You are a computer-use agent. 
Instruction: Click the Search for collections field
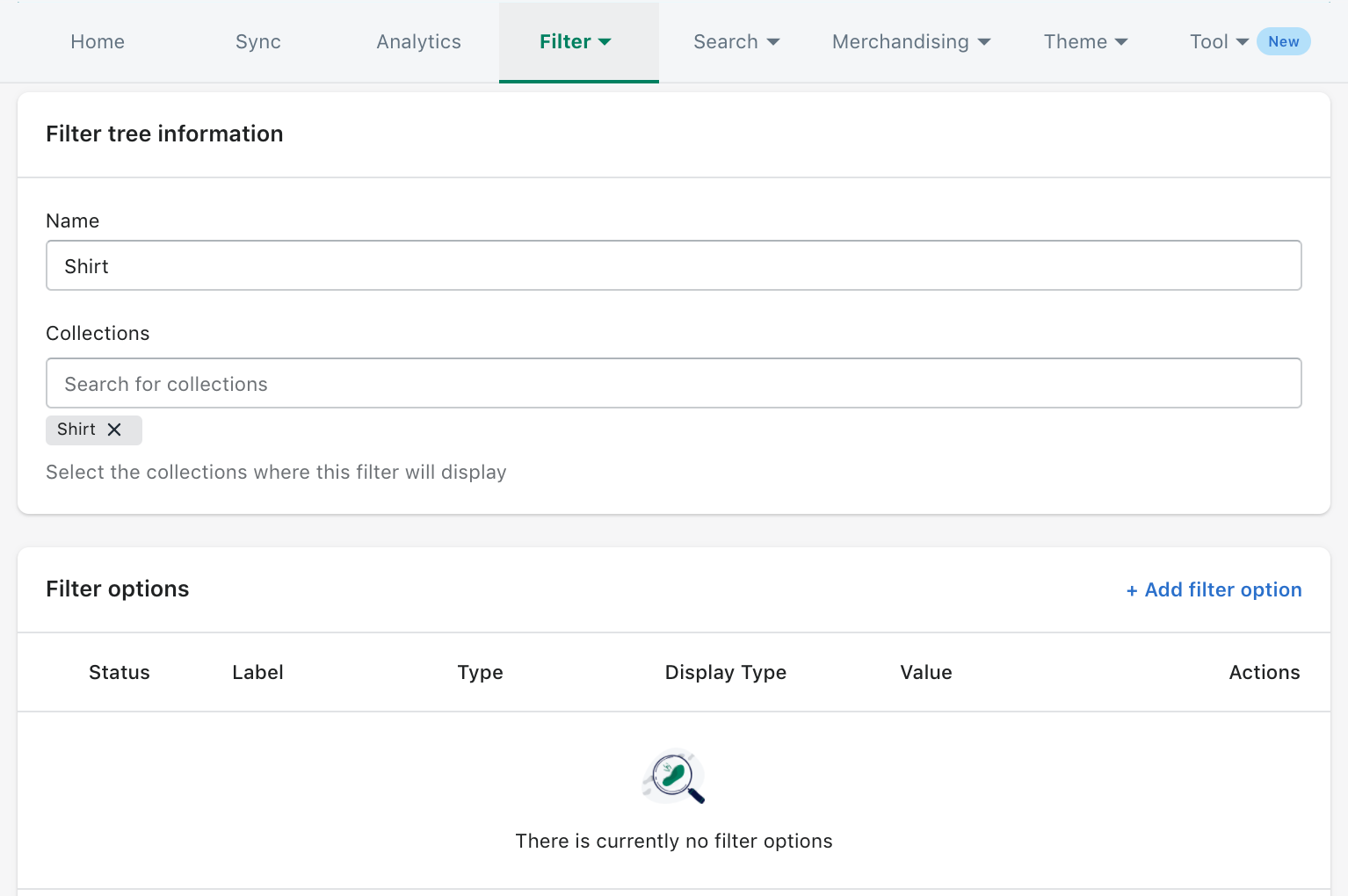[x=673, y=383]
